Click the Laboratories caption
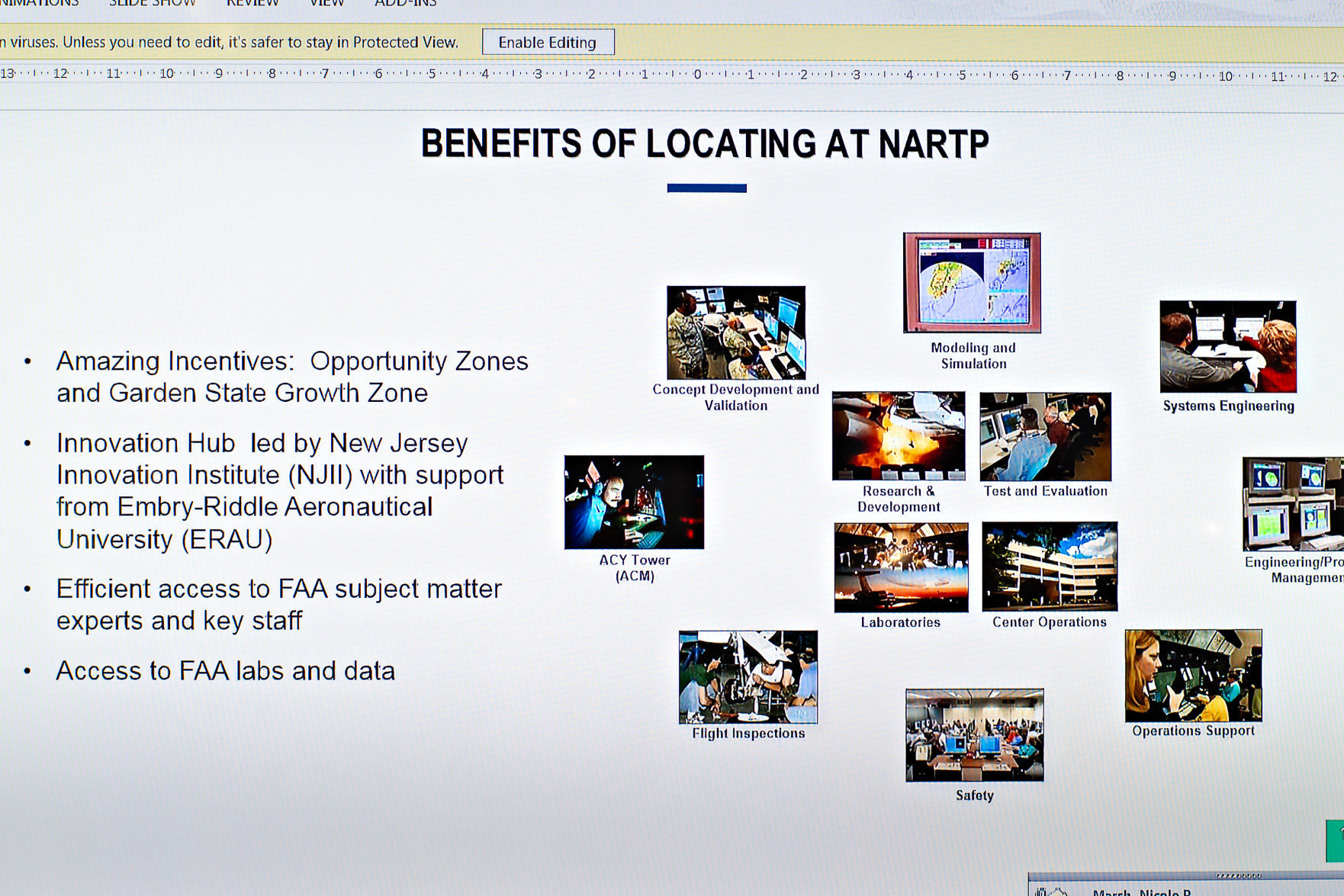 coord(901,622)
